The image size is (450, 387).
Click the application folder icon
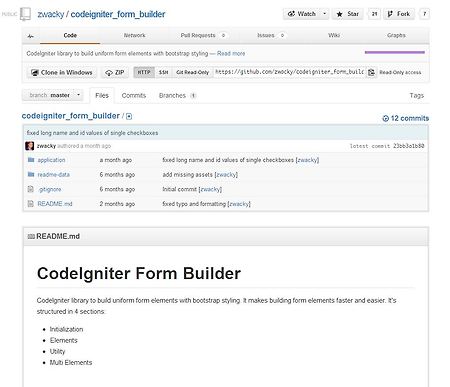click(x=31, y=160)
